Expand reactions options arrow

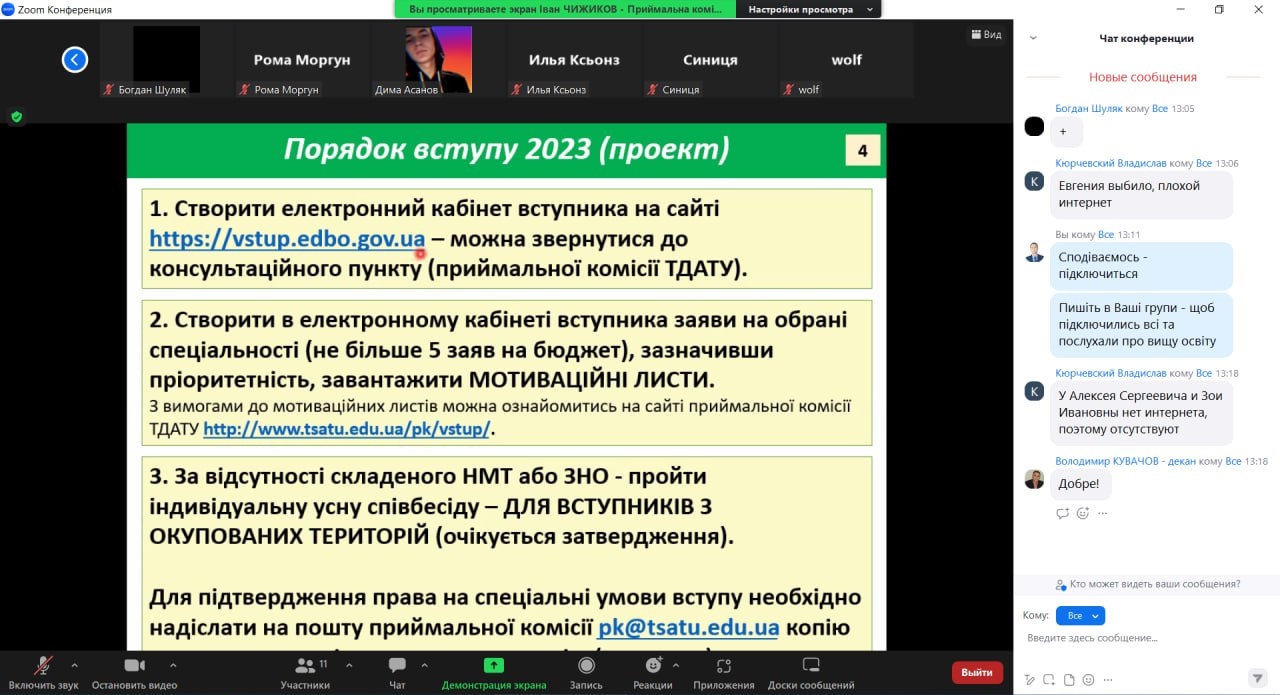tap(675, 664)
